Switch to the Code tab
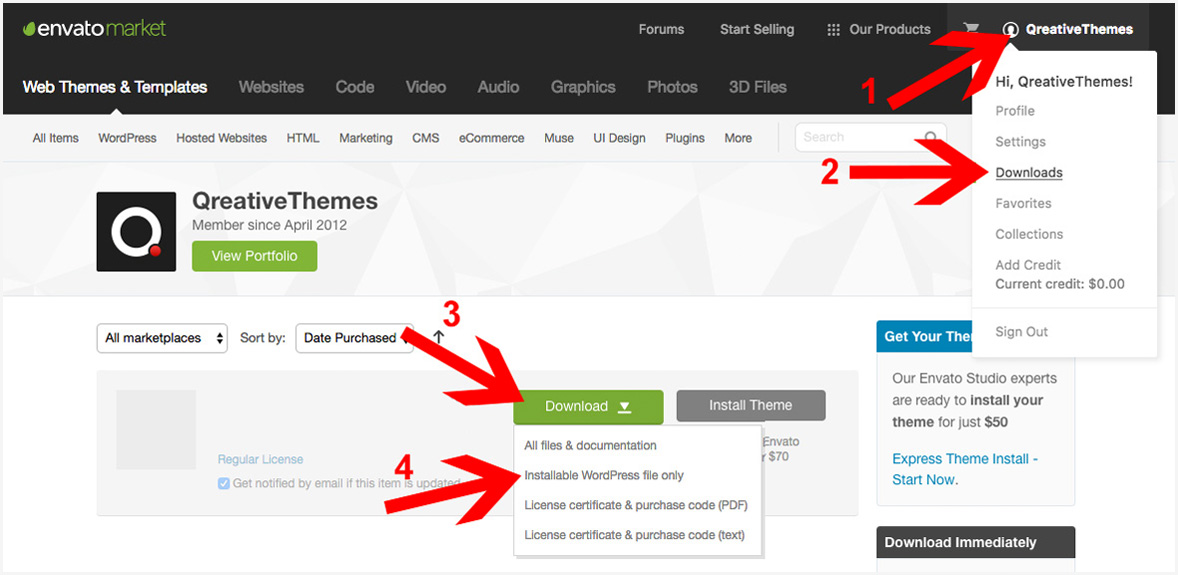Image resolution: width=1178 pixels, height=575 pixels. pyautogui.click(x=355, y=87)
